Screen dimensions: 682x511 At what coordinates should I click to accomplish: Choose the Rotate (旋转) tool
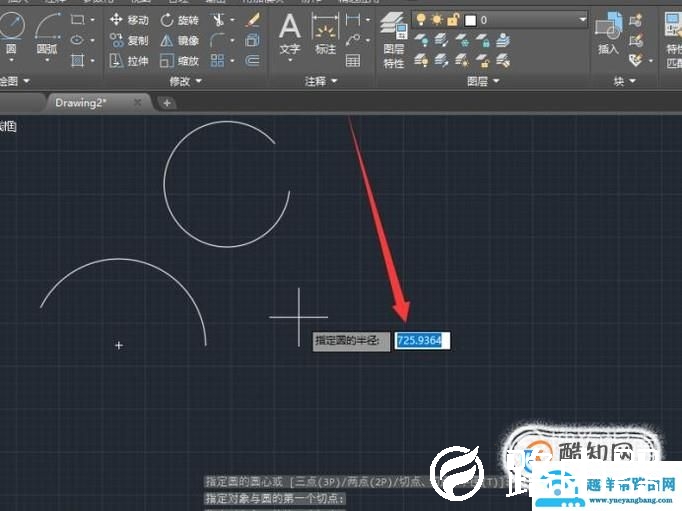click(x=179, y=20)
